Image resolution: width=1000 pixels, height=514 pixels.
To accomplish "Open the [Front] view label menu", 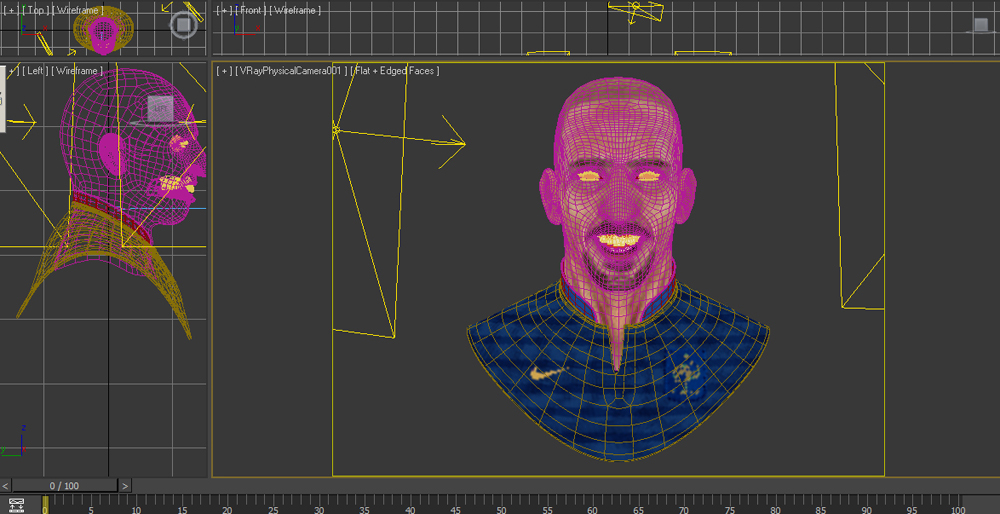I will click(251, 10).
